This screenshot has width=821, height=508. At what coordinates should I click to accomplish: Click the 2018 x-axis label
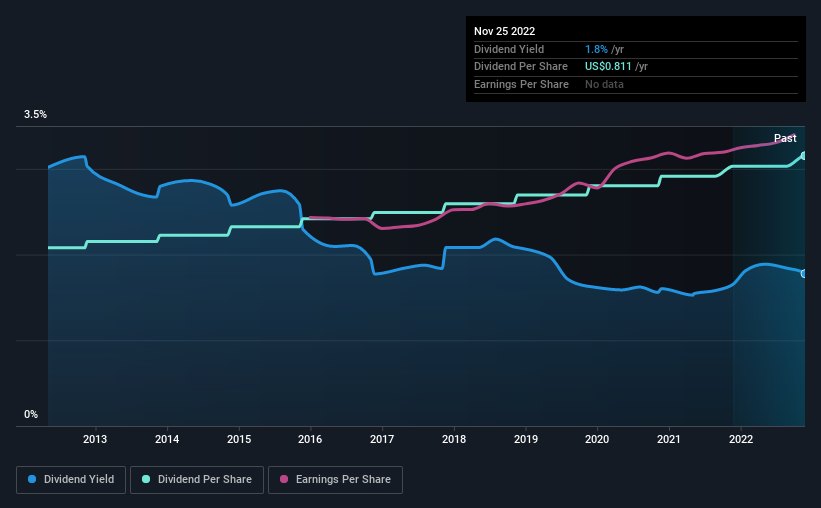click(454, 439)
